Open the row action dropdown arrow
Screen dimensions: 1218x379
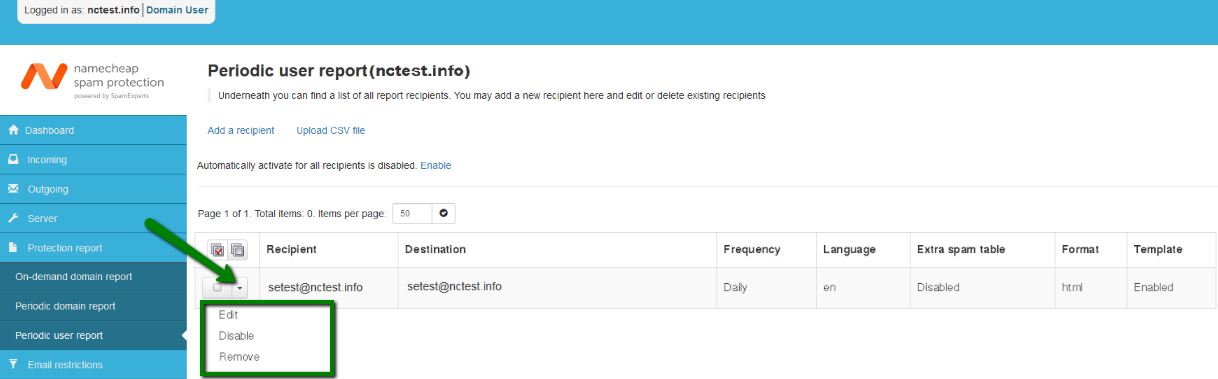(240, 288)
